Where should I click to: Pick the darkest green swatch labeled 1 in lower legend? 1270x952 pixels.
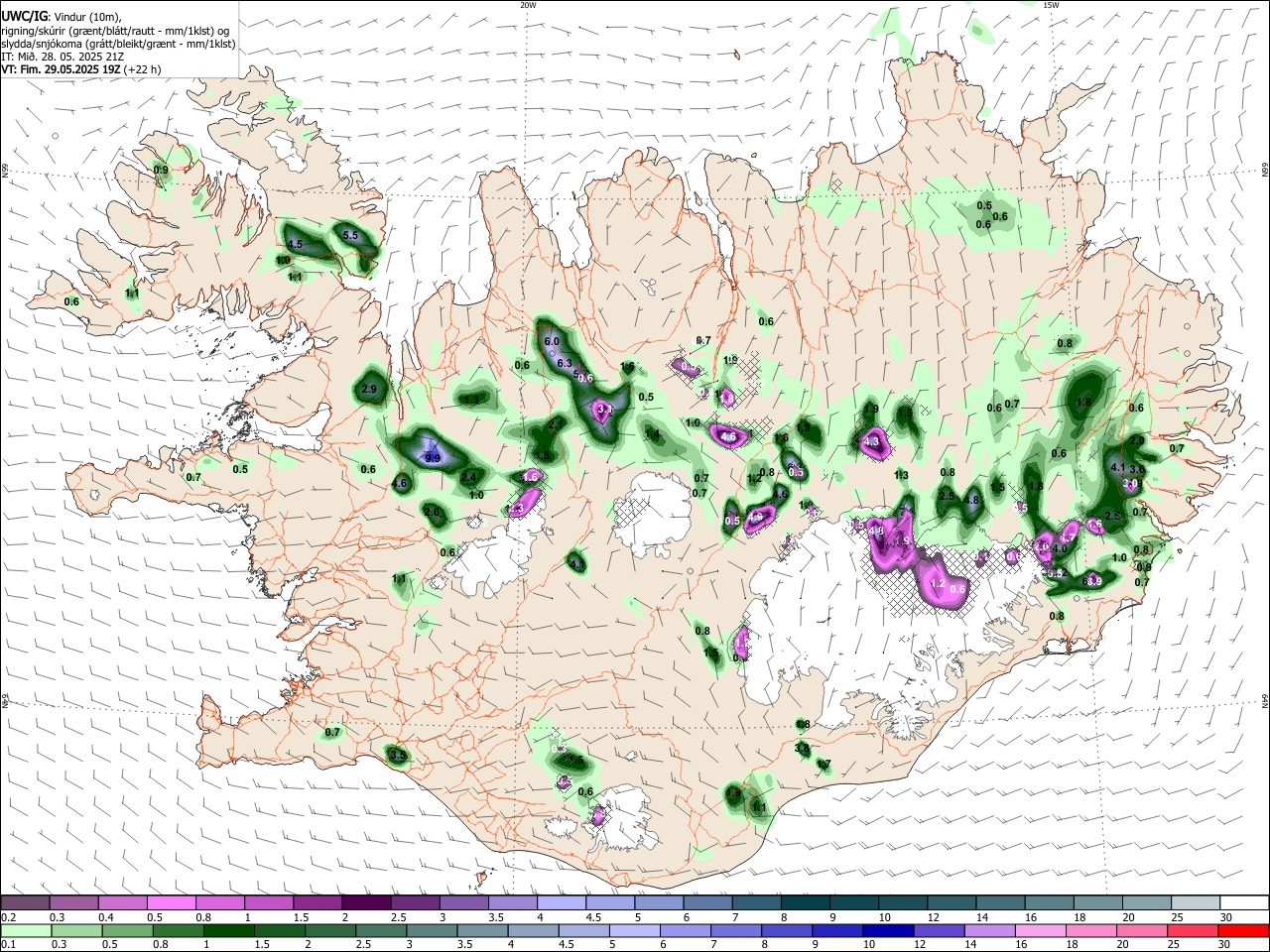[227, 930]
